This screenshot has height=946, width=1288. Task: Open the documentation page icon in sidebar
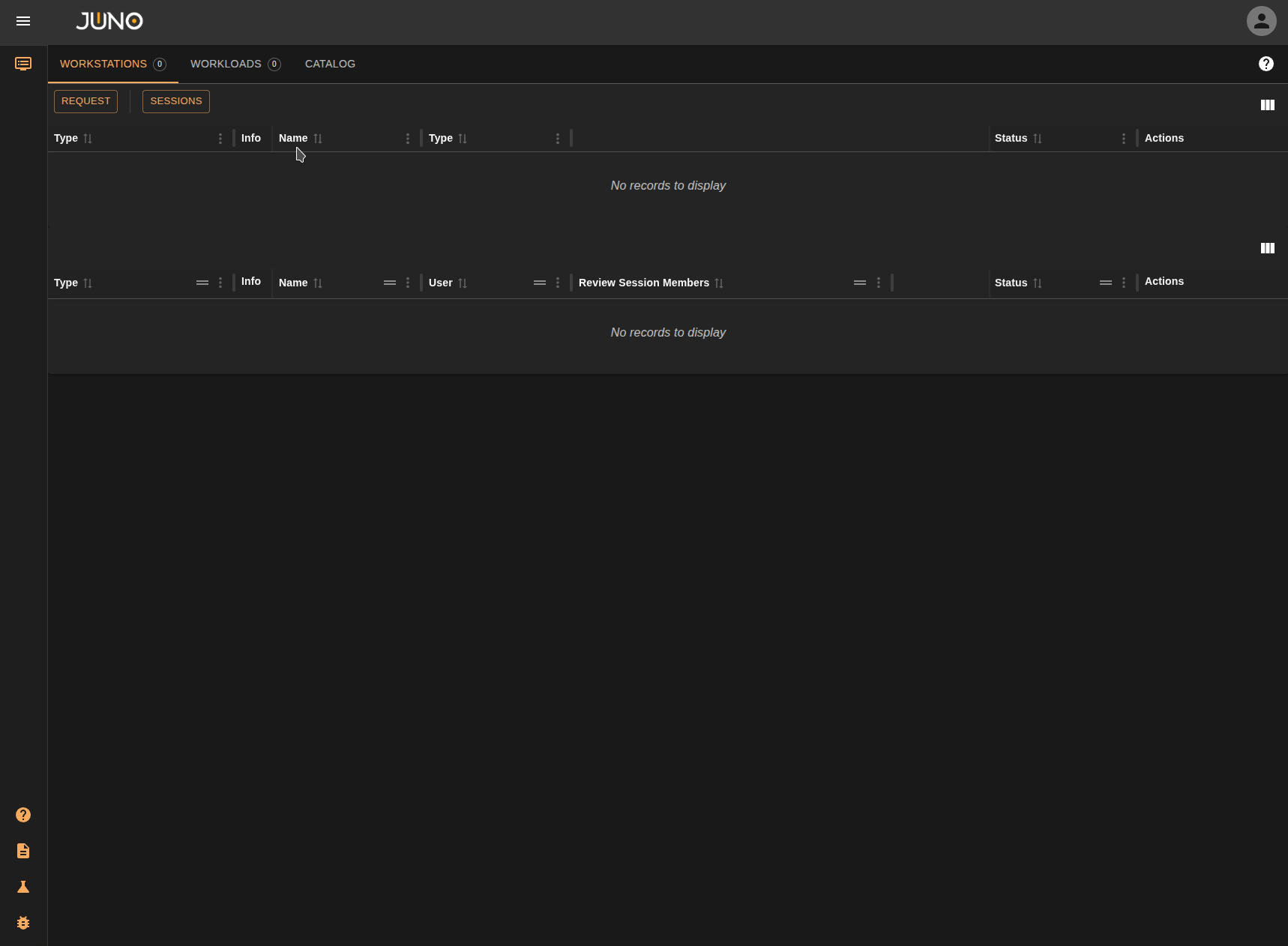pos(23,851)
